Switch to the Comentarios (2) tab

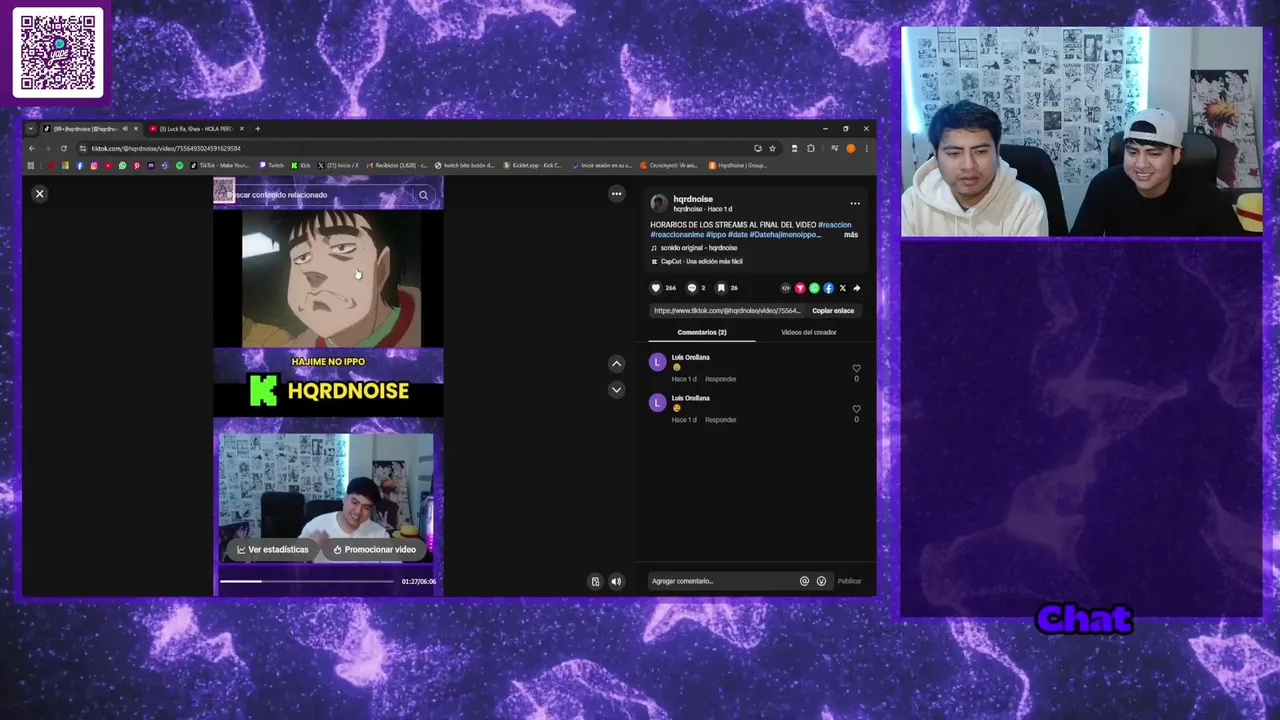(702, 332)
